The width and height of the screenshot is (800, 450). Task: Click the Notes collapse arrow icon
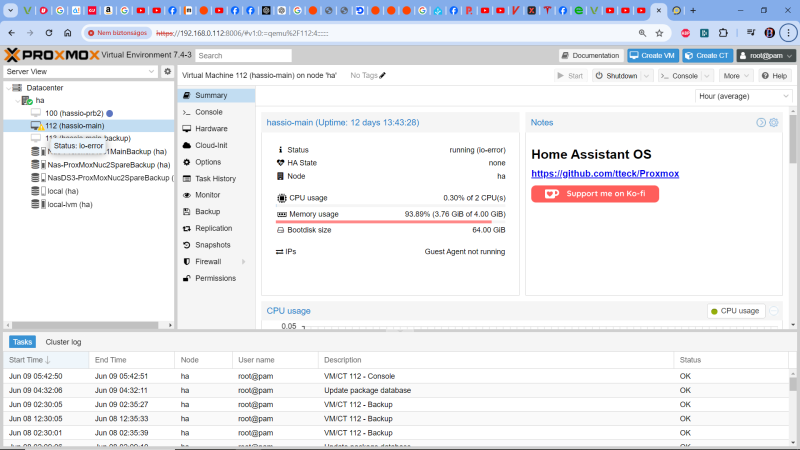click(761, 122)
